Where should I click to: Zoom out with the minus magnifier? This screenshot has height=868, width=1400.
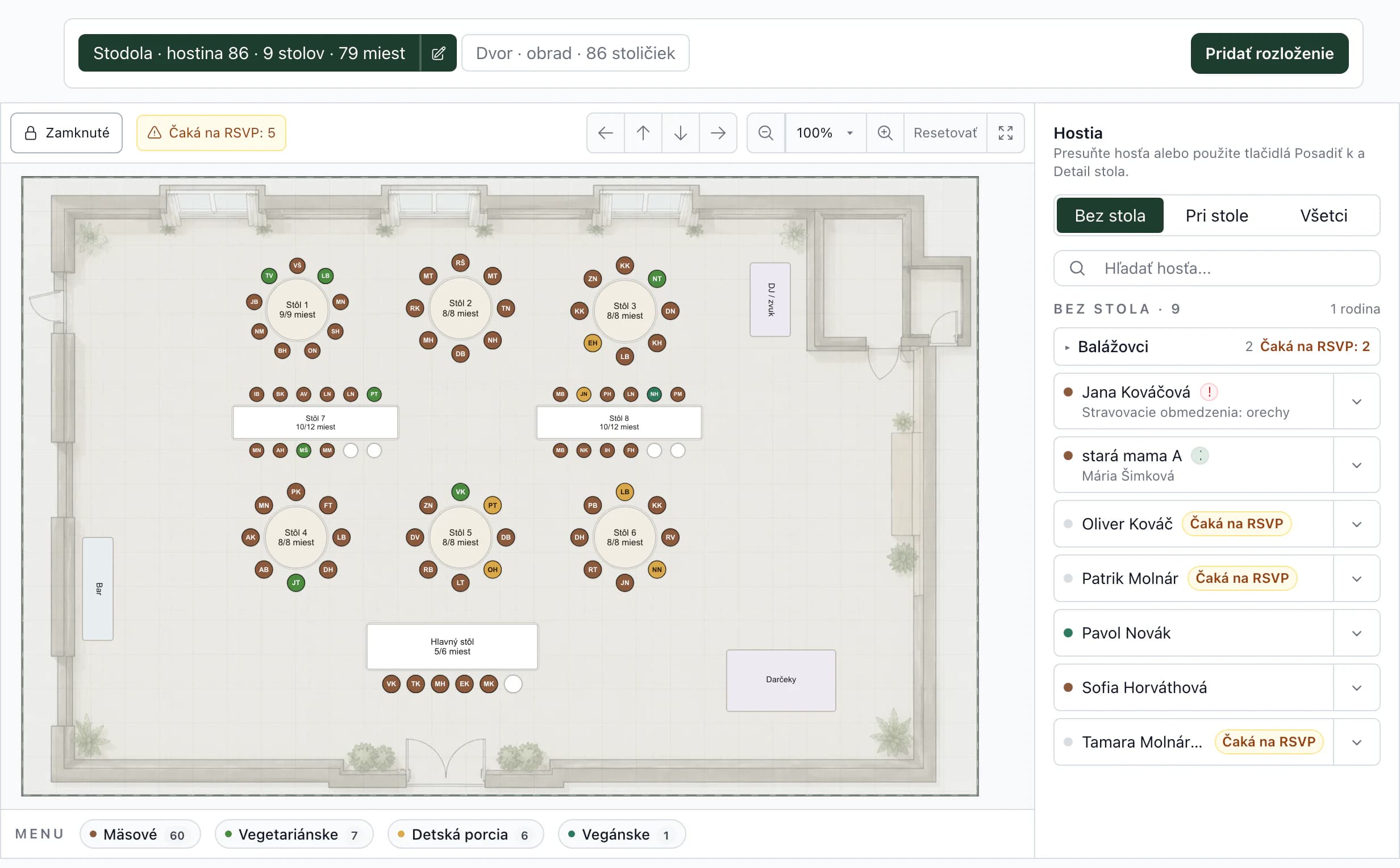click(x=766, y=132)
